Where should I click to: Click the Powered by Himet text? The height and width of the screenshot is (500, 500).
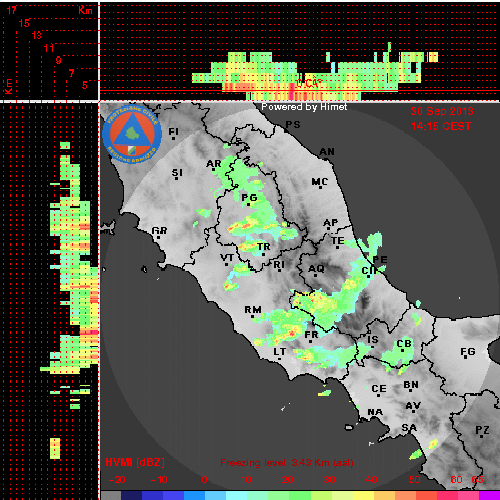click(x=304, y=107)
